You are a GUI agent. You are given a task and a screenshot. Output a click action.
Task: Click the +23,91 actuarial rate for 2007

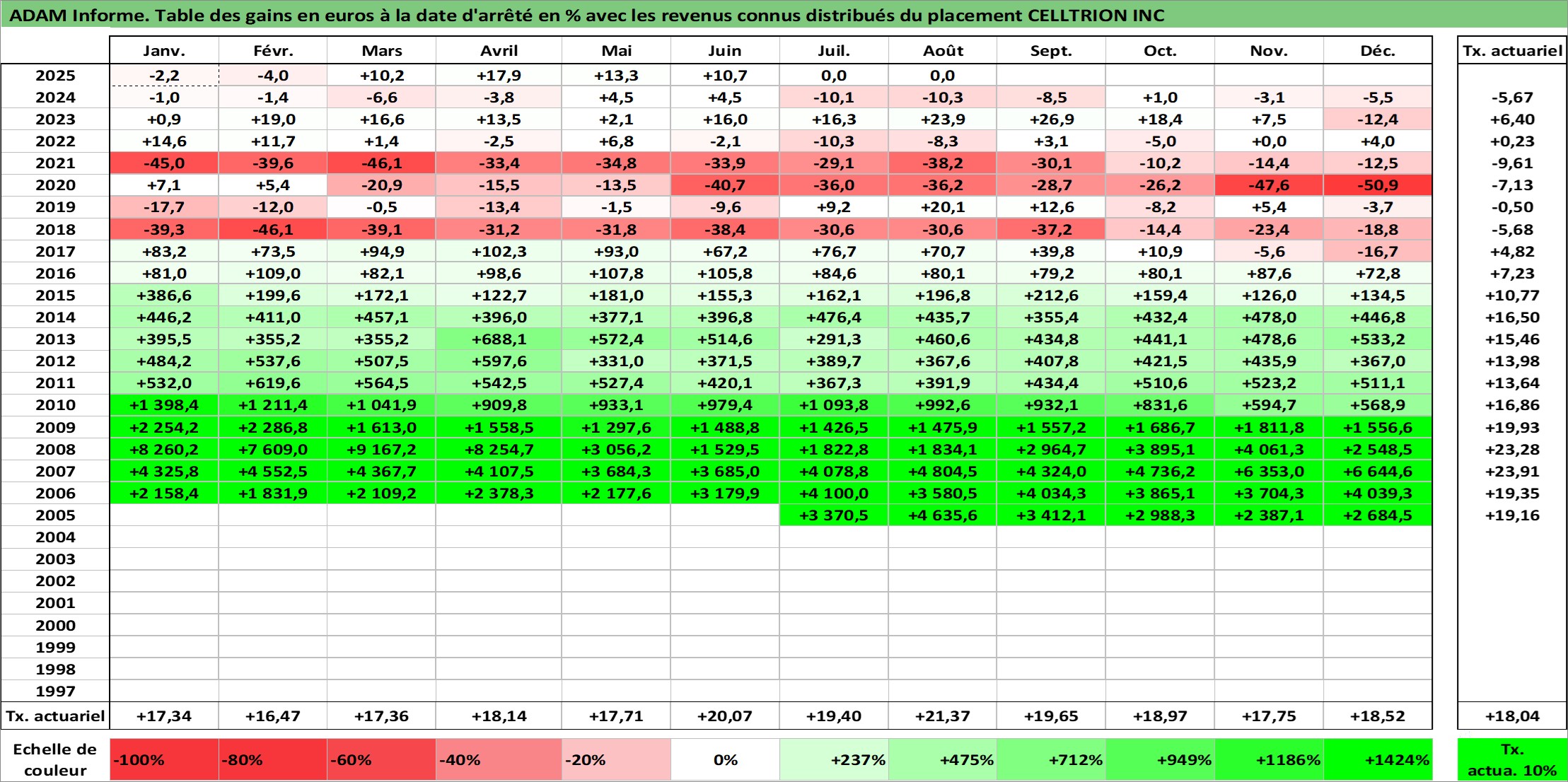pos(1512,471)
